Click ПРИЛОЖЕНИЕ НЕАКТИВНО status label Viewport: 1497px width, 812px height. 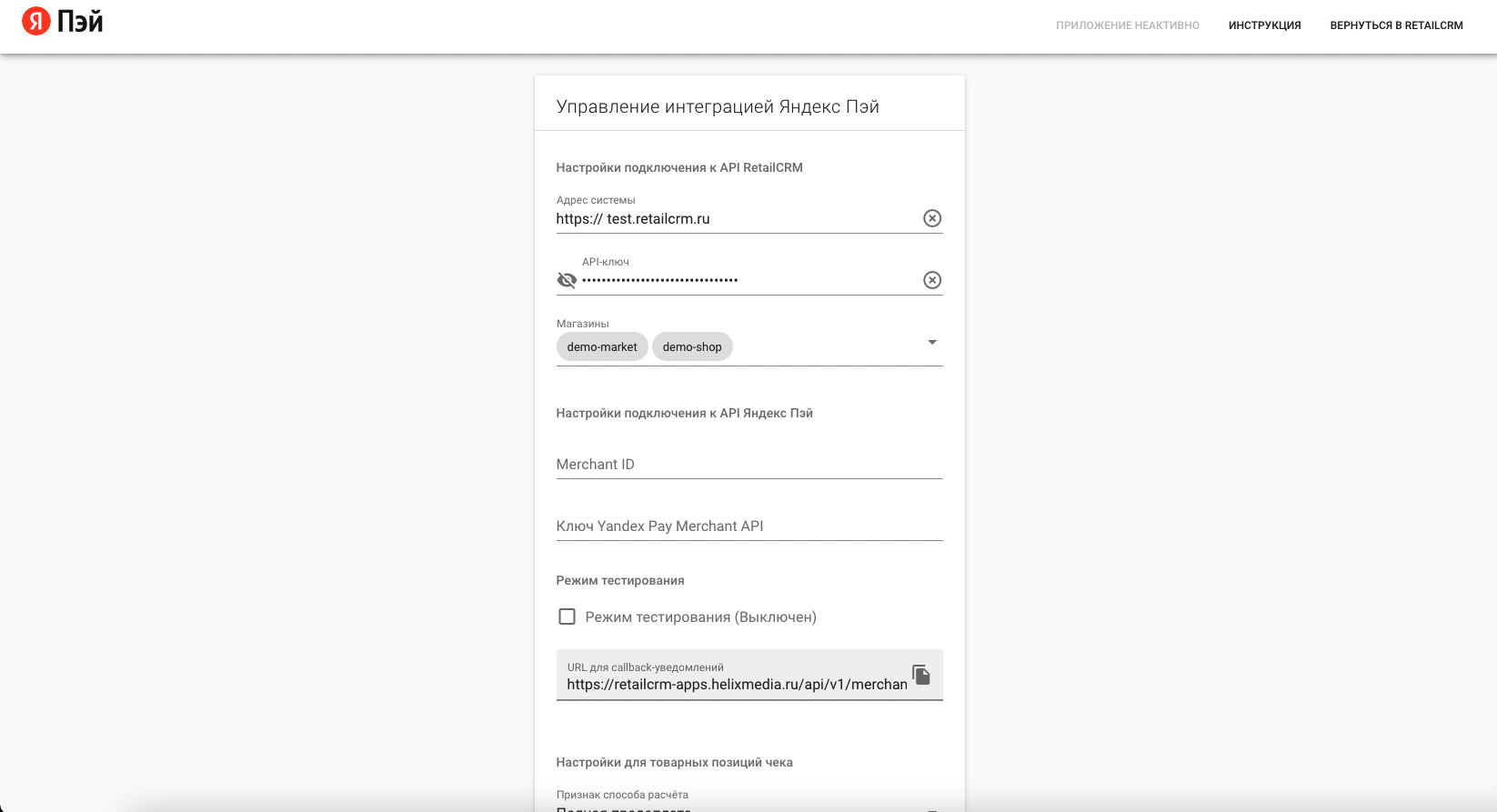coord(1128,25)
